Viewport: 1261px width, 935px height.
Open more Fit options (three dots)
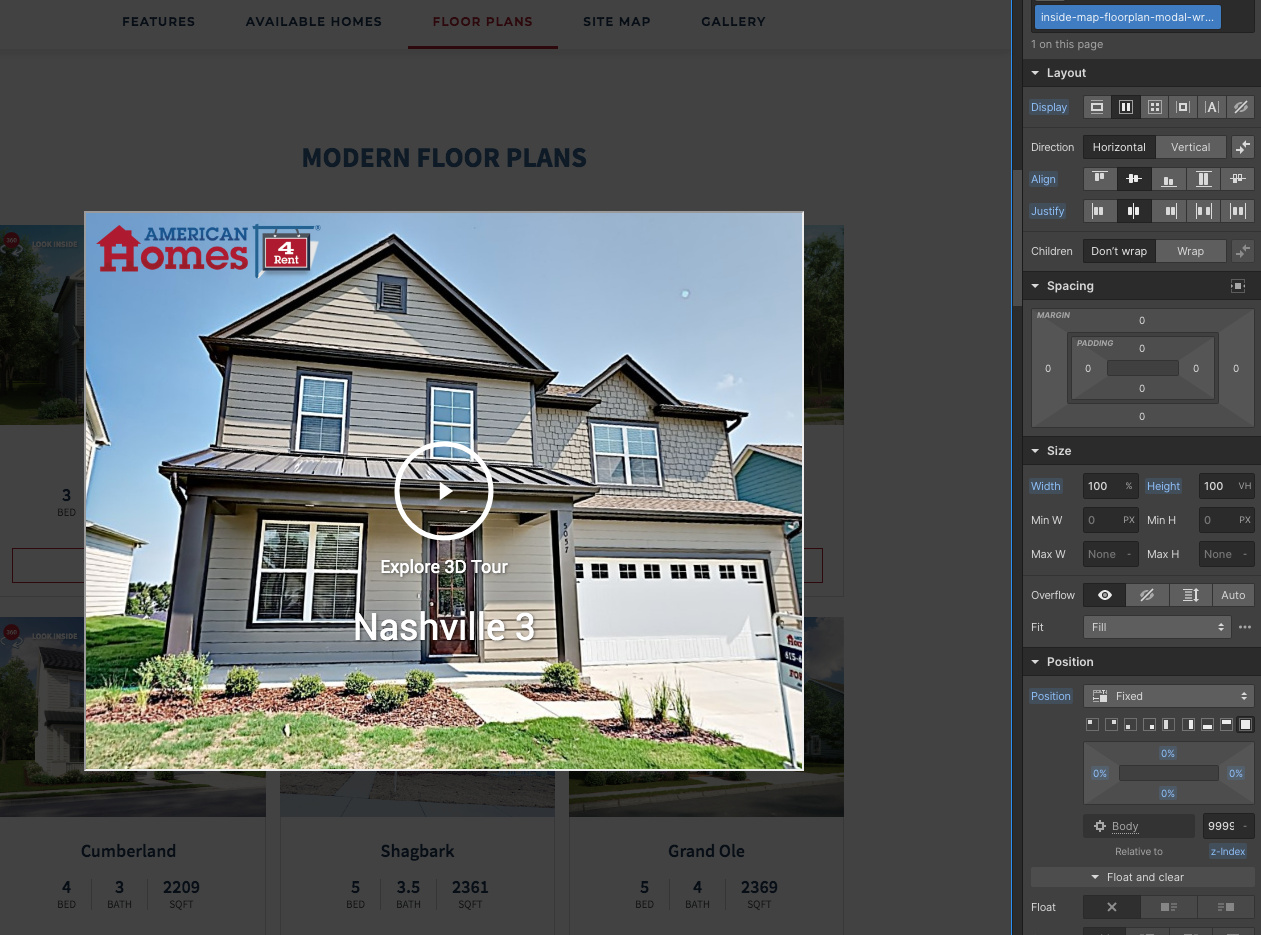(1245, 627)
